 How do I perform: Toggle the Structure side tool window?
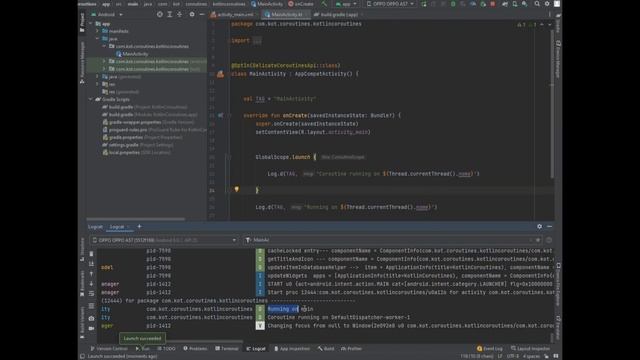click(82, 249)
